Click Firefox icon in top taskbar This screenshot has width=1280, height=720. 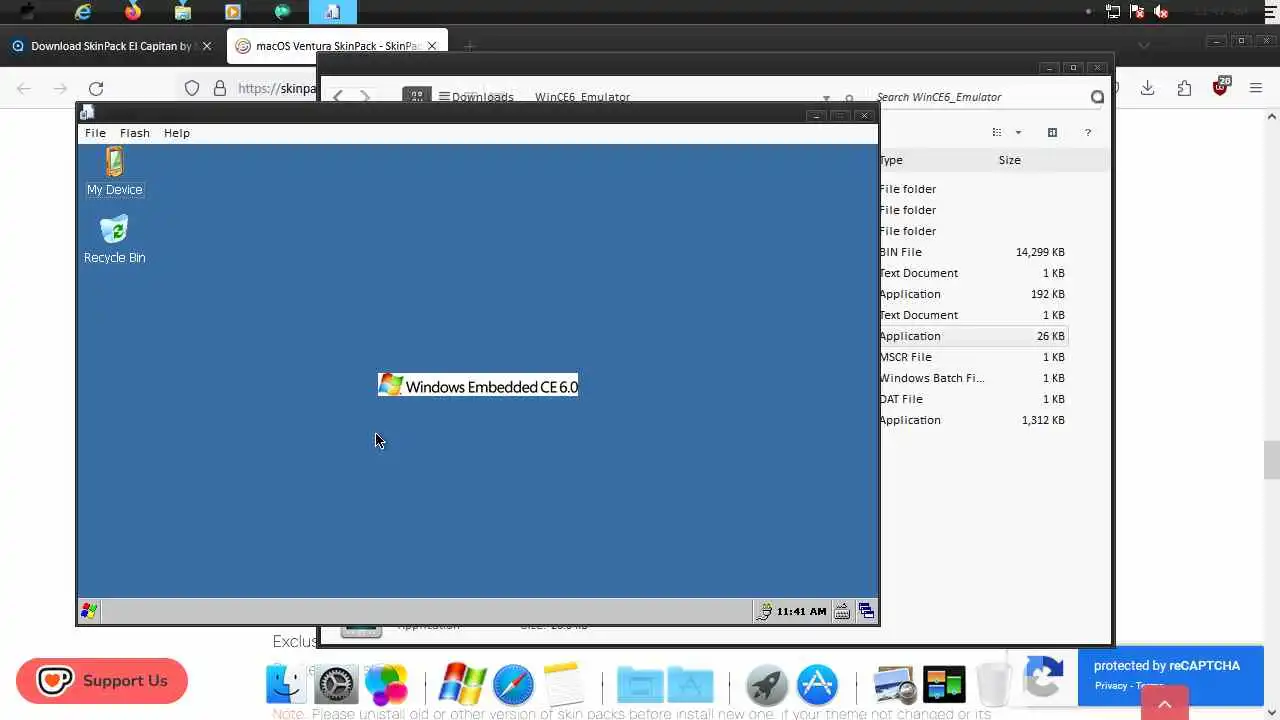(133, 12)
